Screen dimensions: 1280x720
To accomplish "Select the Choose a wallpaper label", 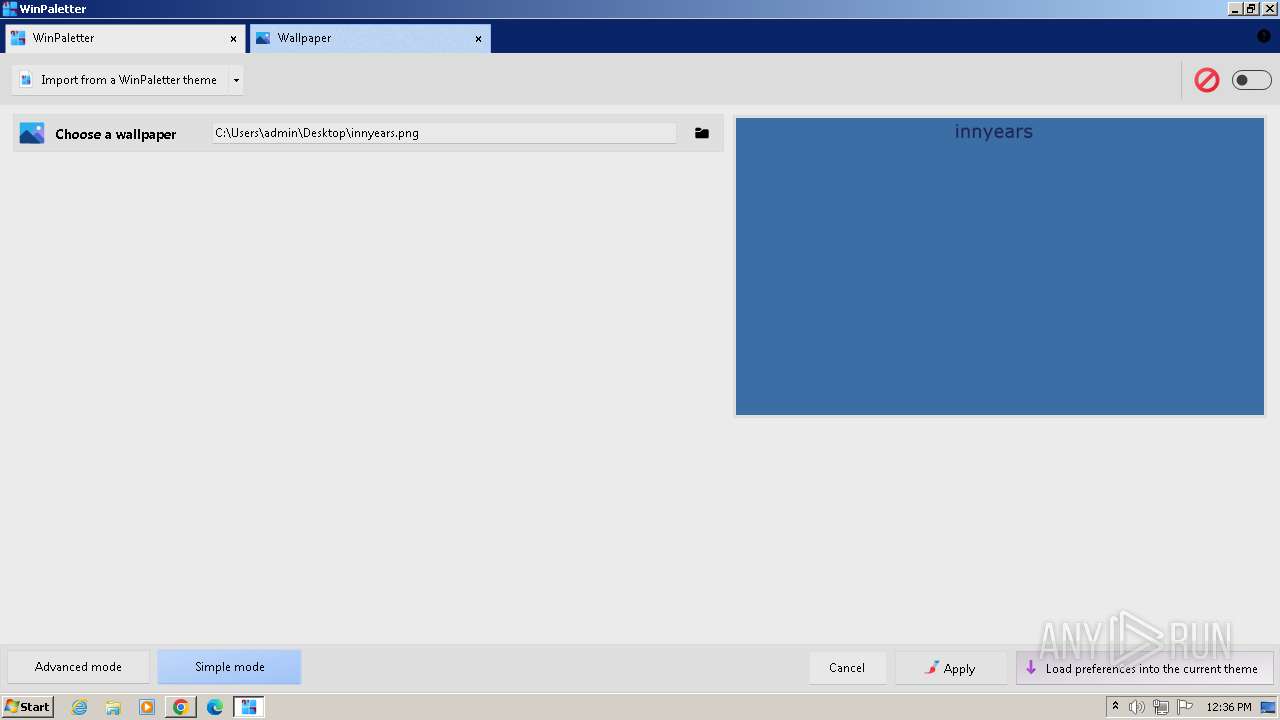I will pyautogui.click(x=116, y=134).
